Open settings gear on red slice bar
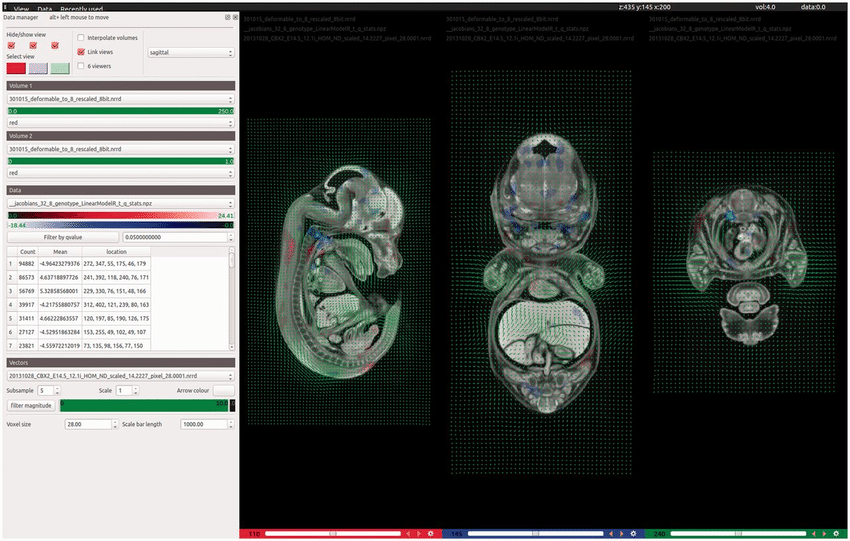Screen dimensions: 850x541 (x=430, y=534)
